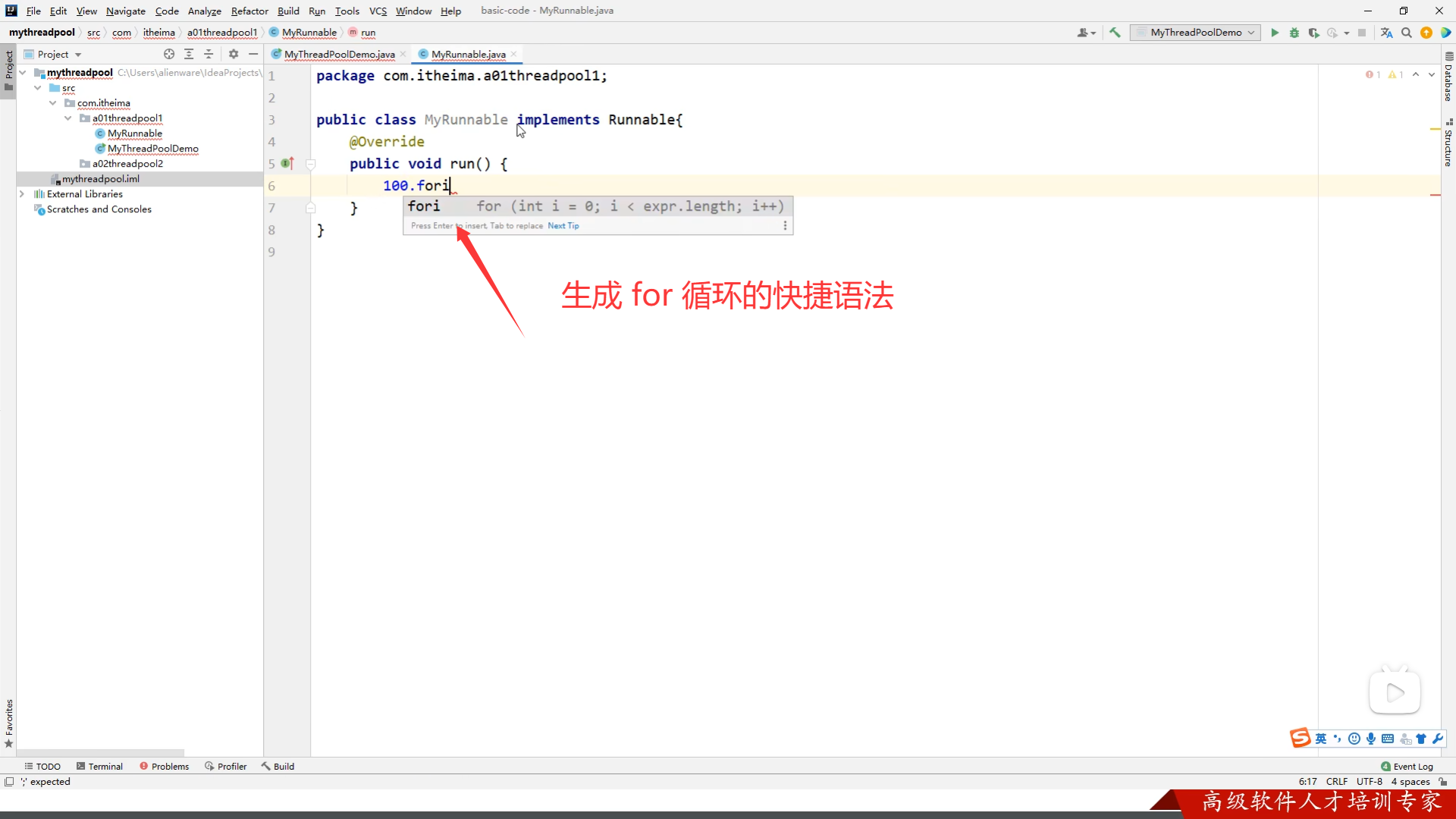Switch to MyThreadPoolDemo.java tab
1456x819 pixels.
(339, 54)
